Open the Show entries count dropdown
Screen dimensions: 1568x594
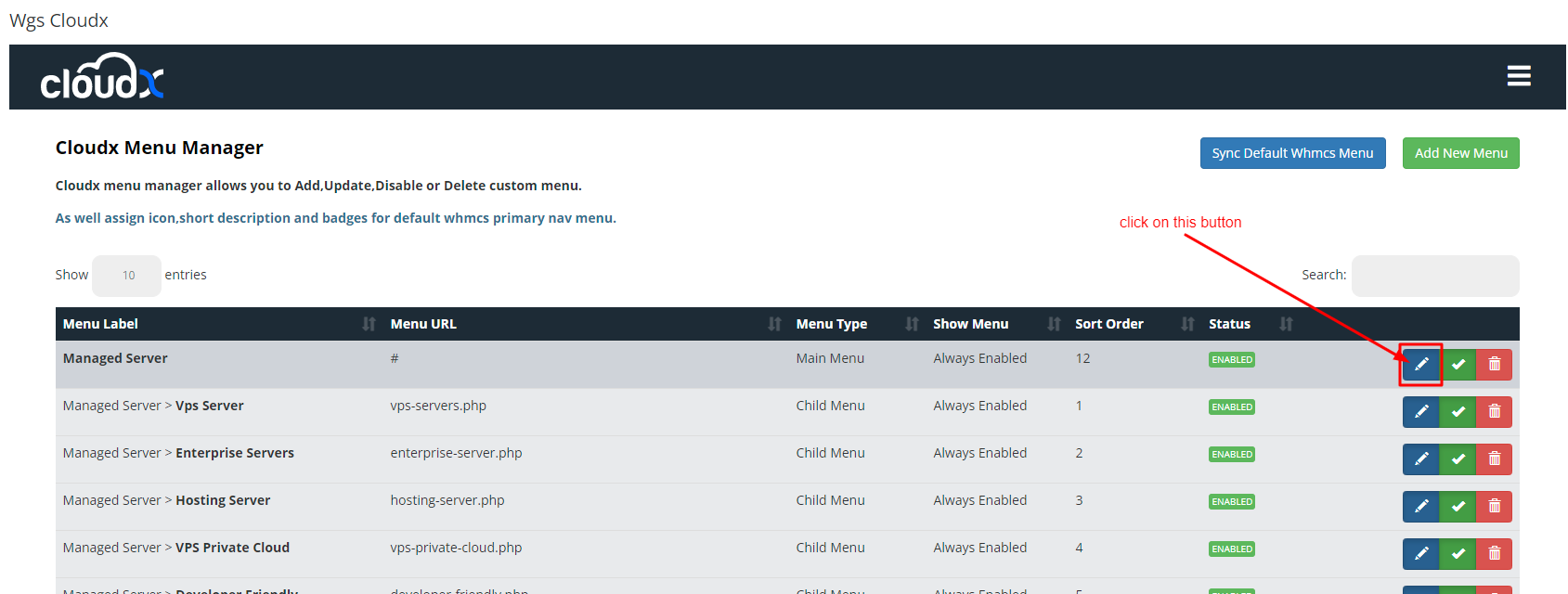pyautogui.click(x=127, y=276)
